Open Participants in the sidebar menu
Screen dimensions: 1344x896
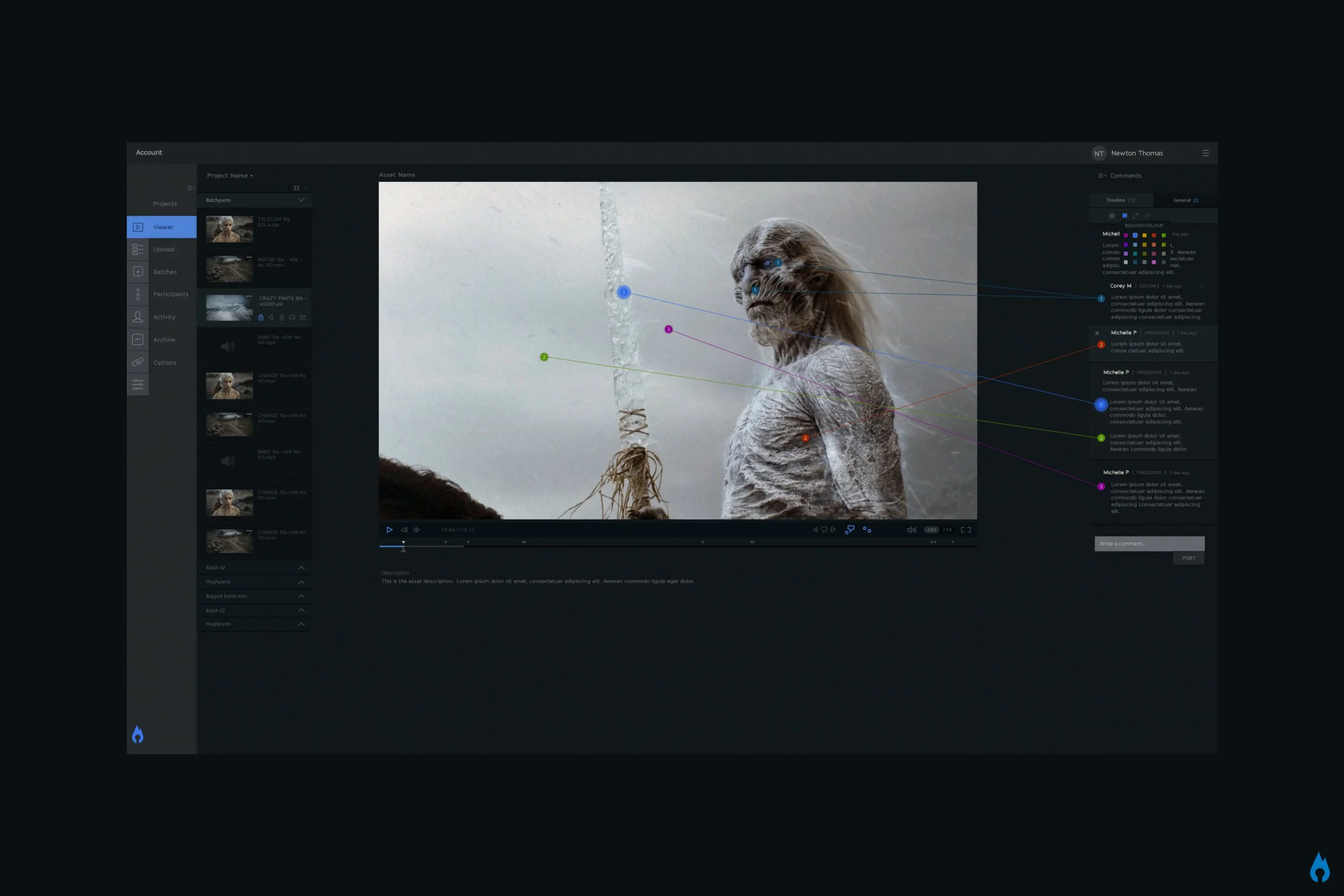click(170, 295)
